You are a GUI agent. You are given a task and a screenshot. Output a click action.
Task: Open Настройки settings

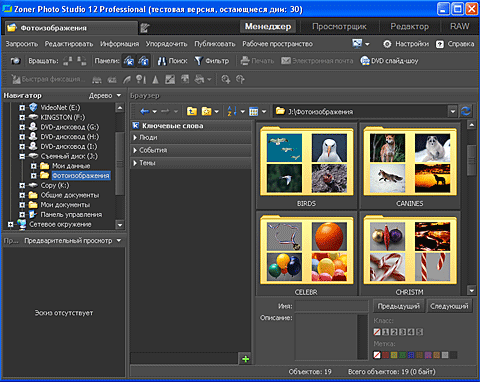point(406,44)
